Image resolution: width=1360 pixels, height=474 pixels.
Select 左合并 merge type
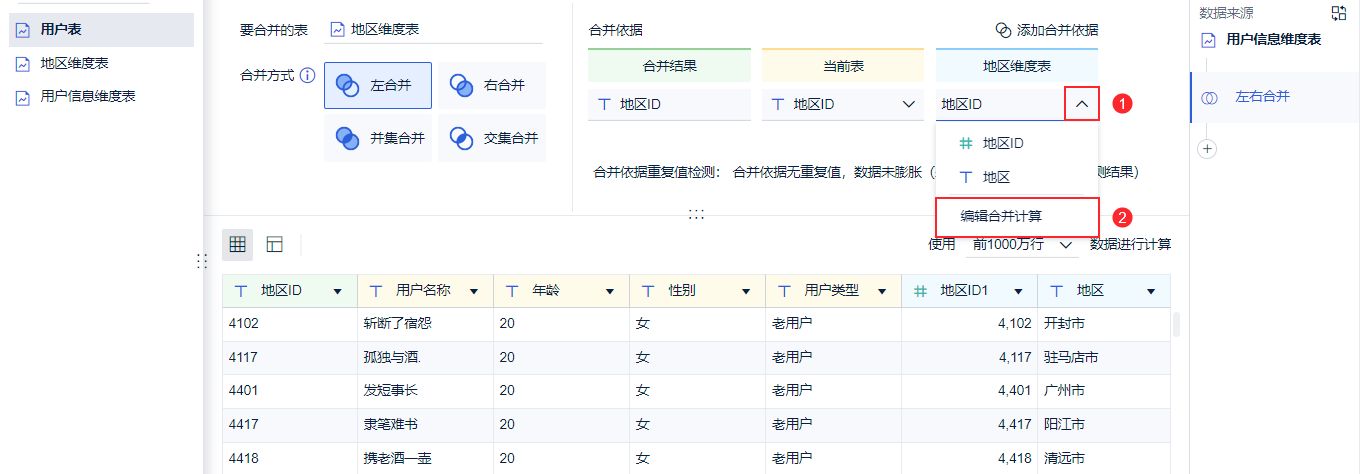point(378,85)
